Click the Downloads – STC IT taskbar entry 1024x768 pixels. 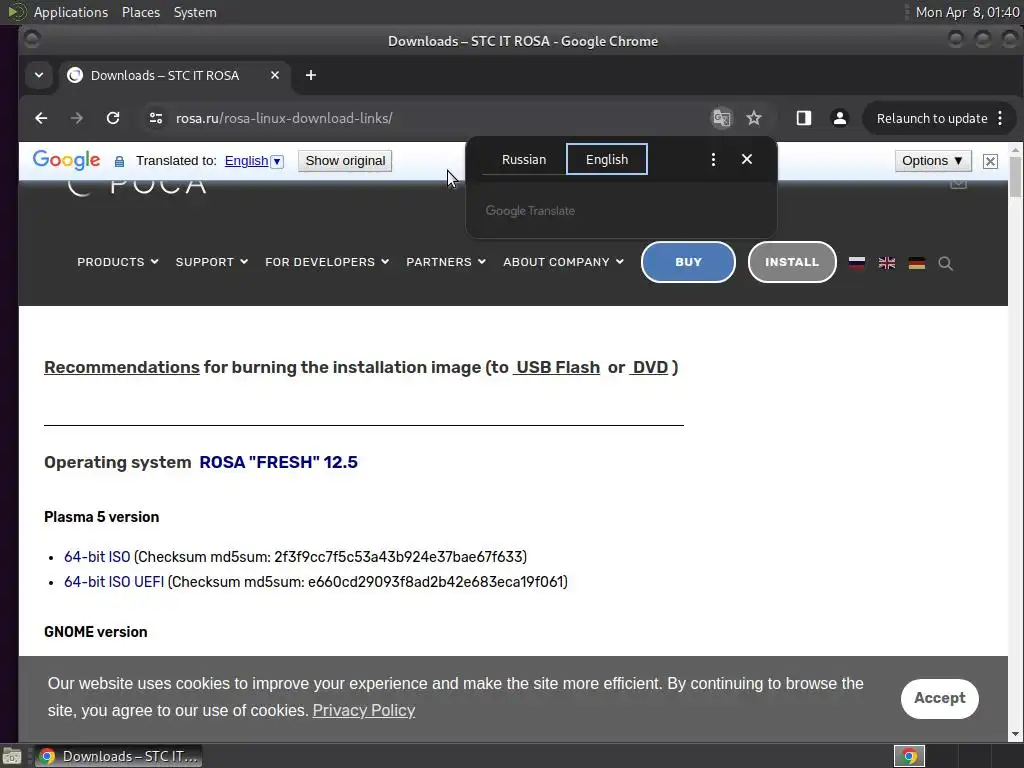click(x=118, y=756)
